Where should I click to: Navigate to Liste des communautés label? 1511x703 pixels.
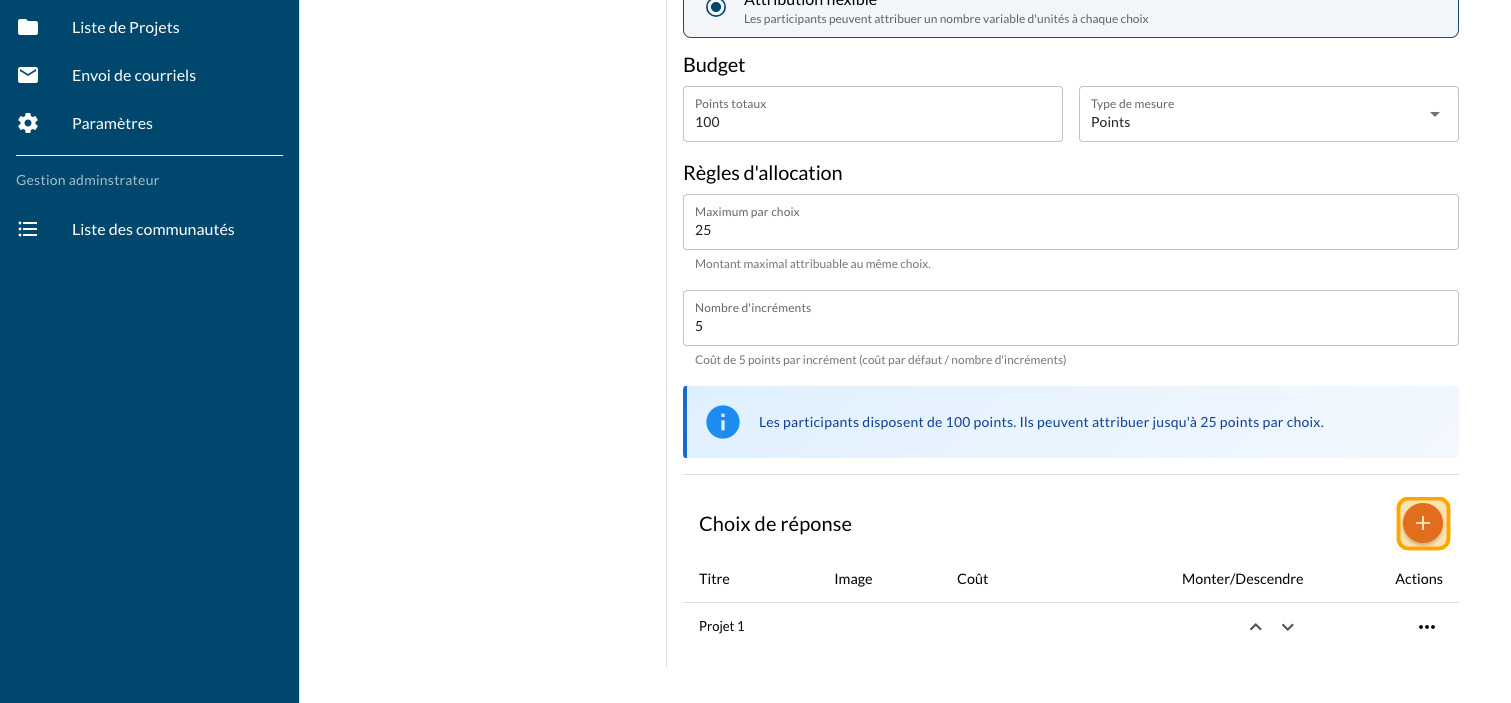pyautogui.click(x=153, y=229)
